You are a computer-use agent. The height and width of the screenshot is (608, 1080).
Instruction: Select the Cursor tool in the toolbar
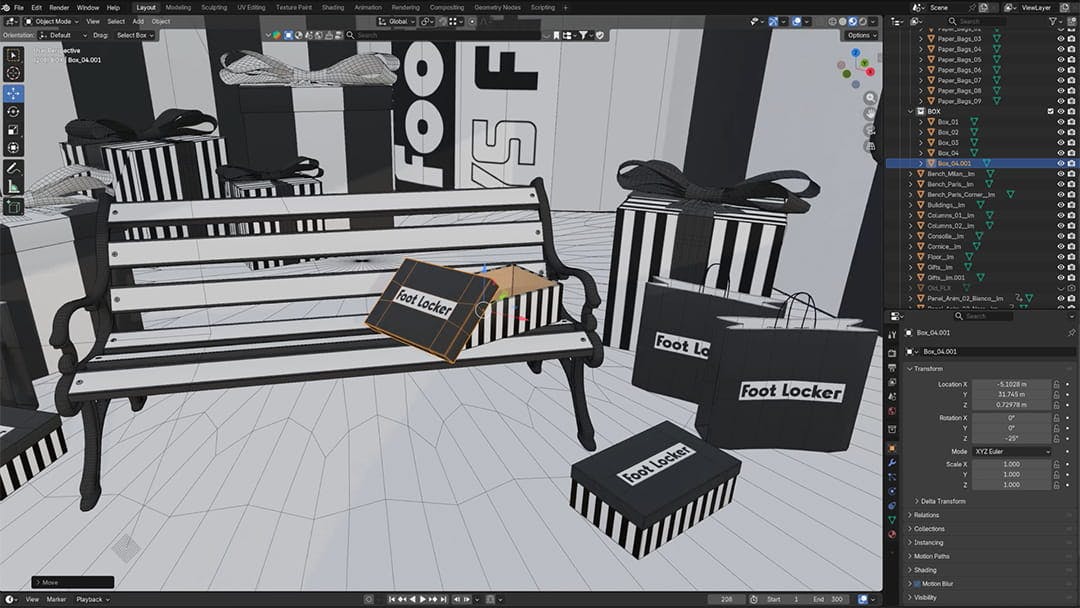[13, 74]
